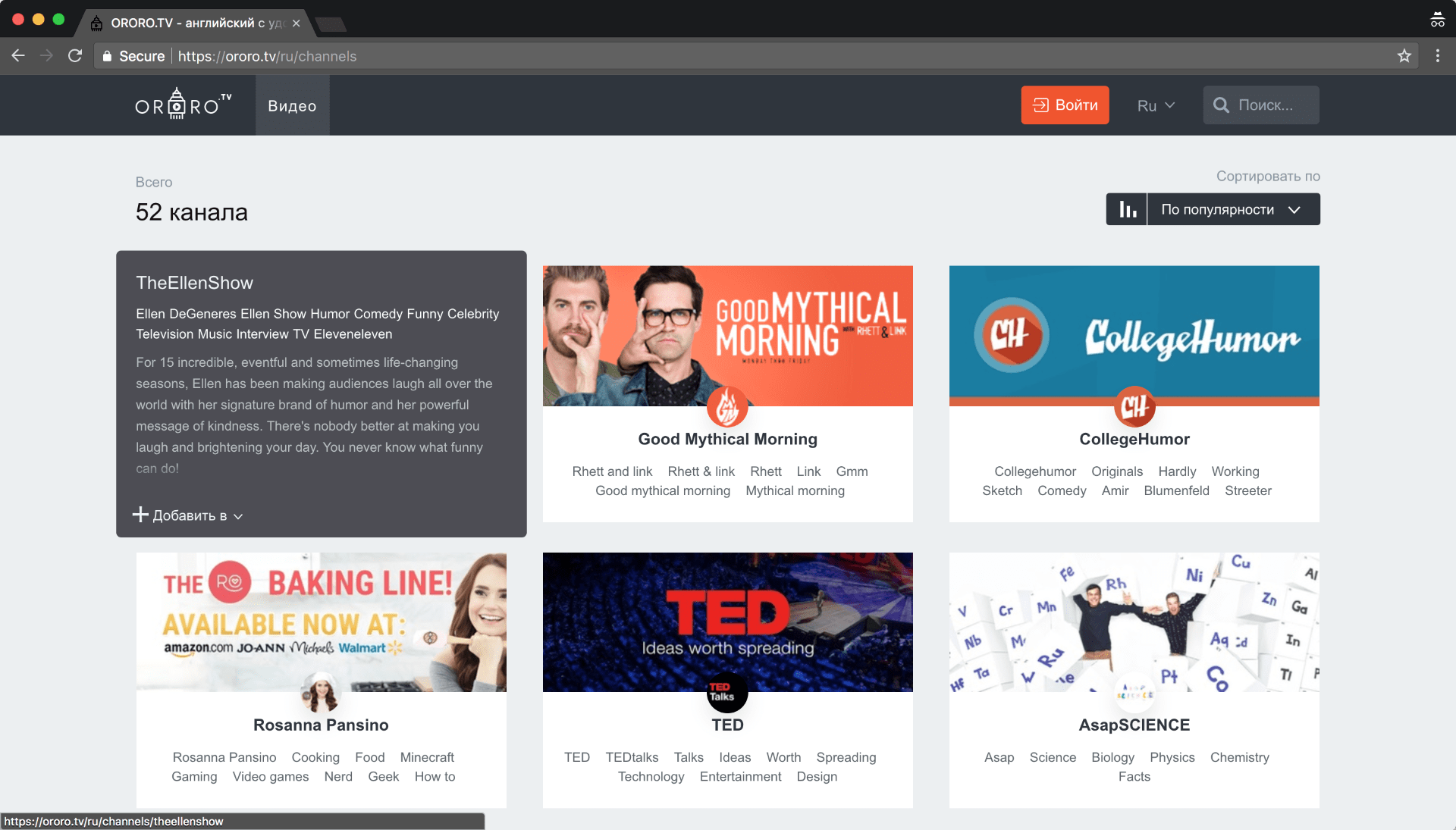The height and width of the screenshot is (830, 1456).
Task: Open the По популярности sort dropdown
Action: click(x=1233, y=209)
